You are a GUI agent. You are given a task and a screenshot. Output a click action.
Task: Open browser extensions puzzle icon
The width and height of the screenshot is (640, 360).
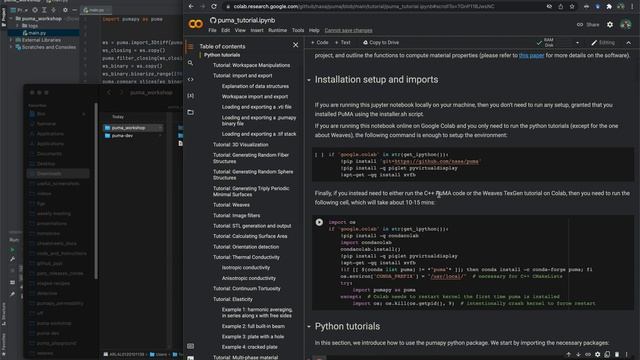point(609,6)
